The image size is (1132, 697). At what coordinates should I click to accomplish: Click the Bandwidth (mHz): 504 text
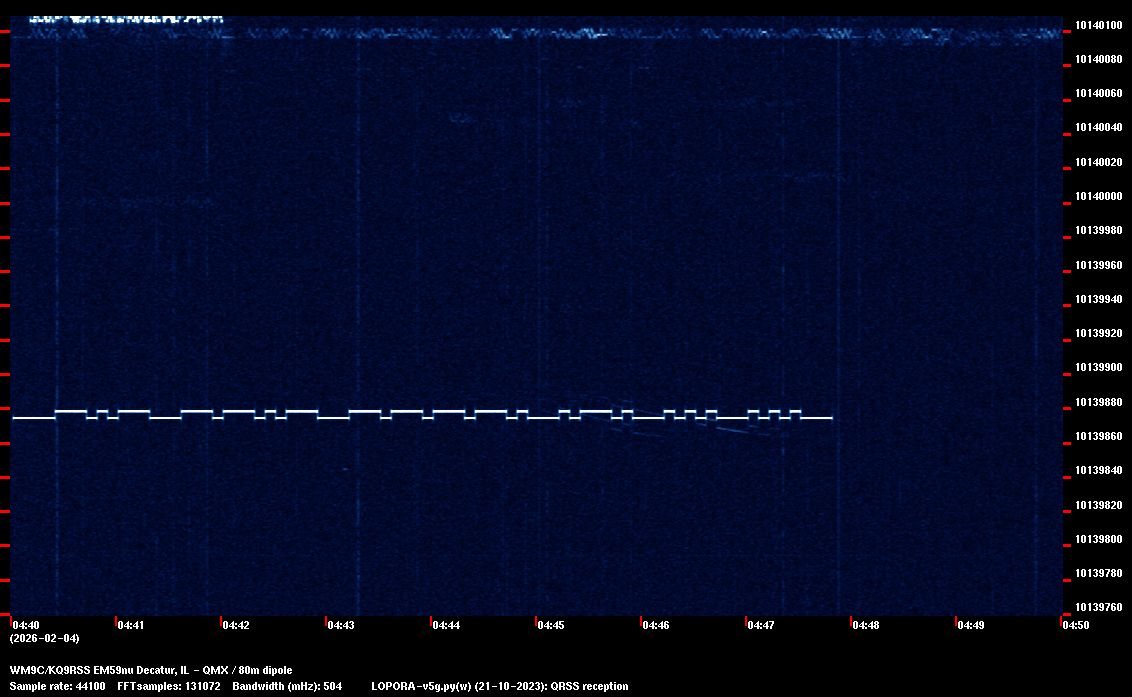tap(287, 686)
